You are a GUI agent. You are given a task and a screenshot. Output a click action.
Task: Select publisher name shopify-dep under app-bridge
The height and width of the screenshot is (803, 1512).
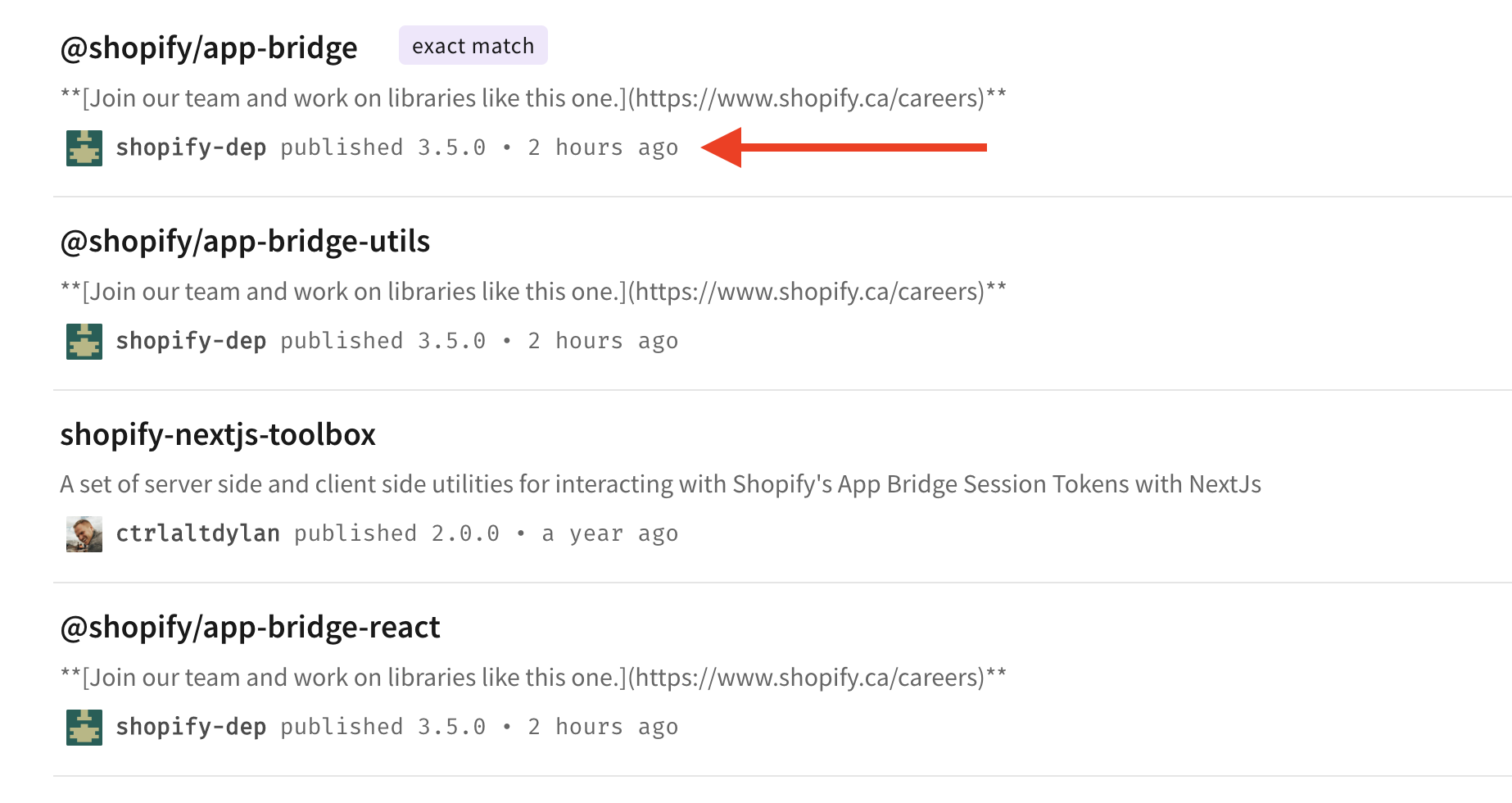192,147
